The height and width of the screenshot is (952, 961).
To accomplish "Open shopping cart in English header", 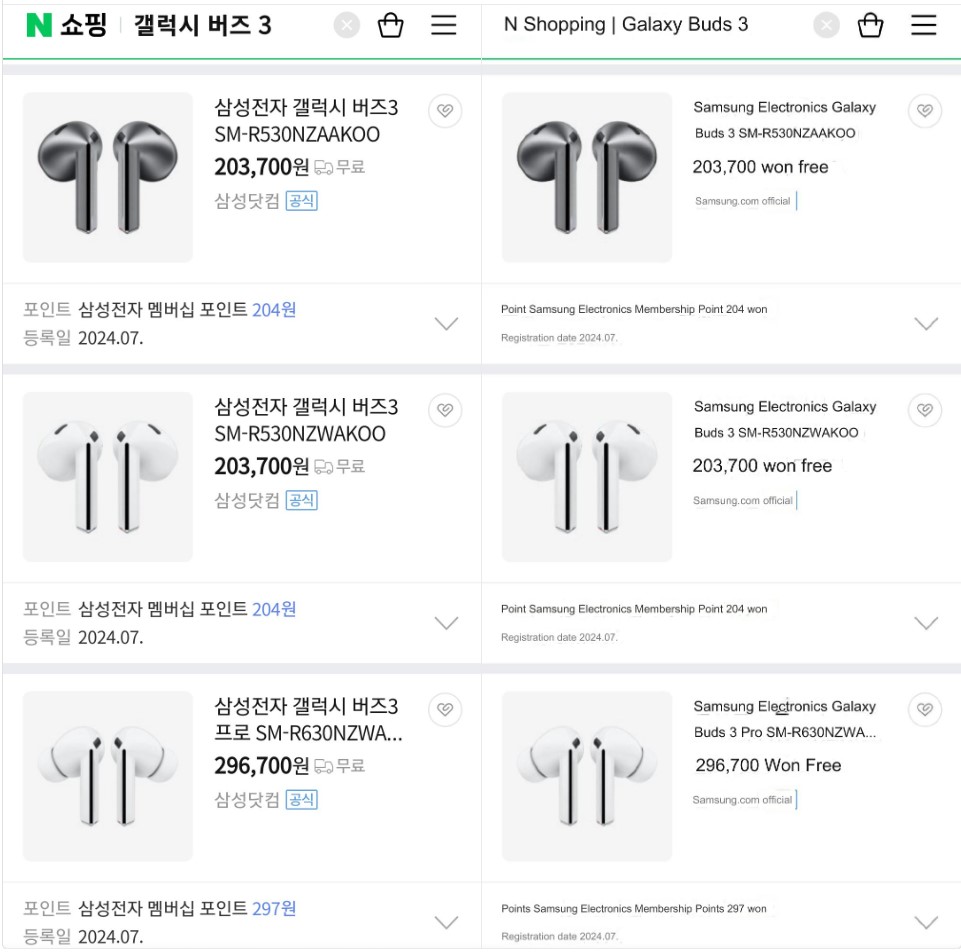I will [x=871, y=26].
